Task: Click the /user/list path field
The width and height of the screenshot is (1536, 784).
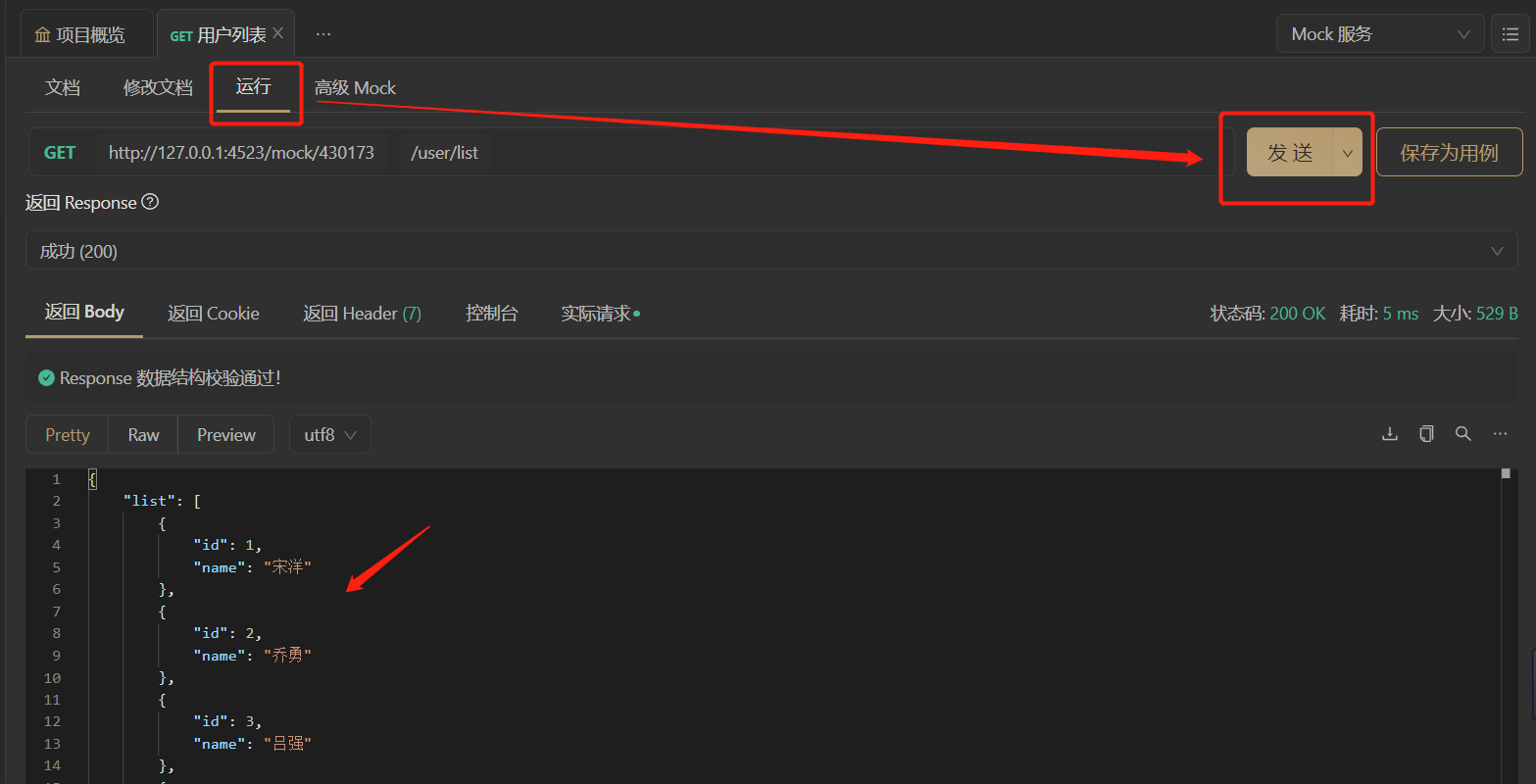Action: [x=443, y=152]
